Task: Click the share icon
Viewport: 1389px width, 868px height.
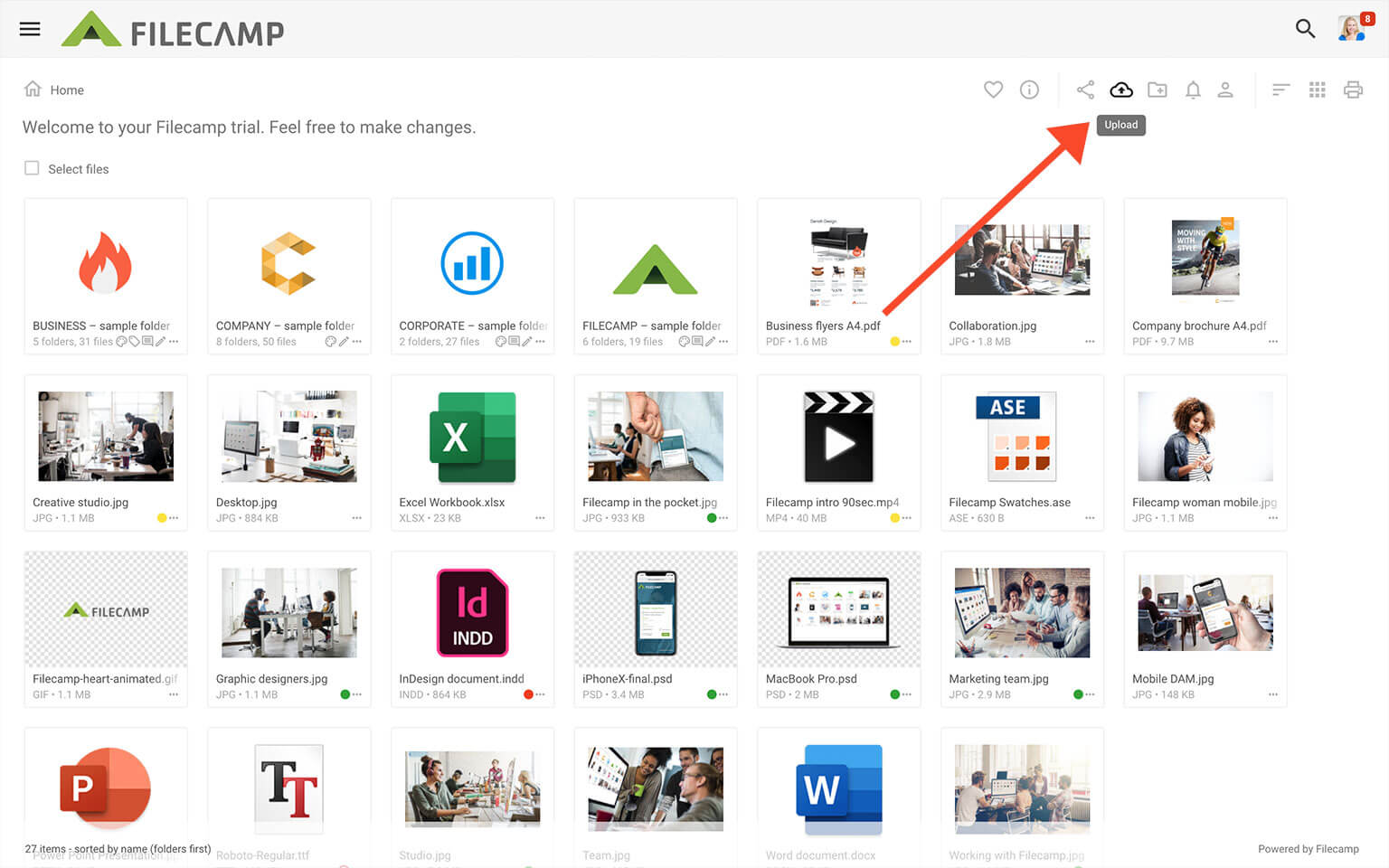Action: click(x=1085, y=90)
